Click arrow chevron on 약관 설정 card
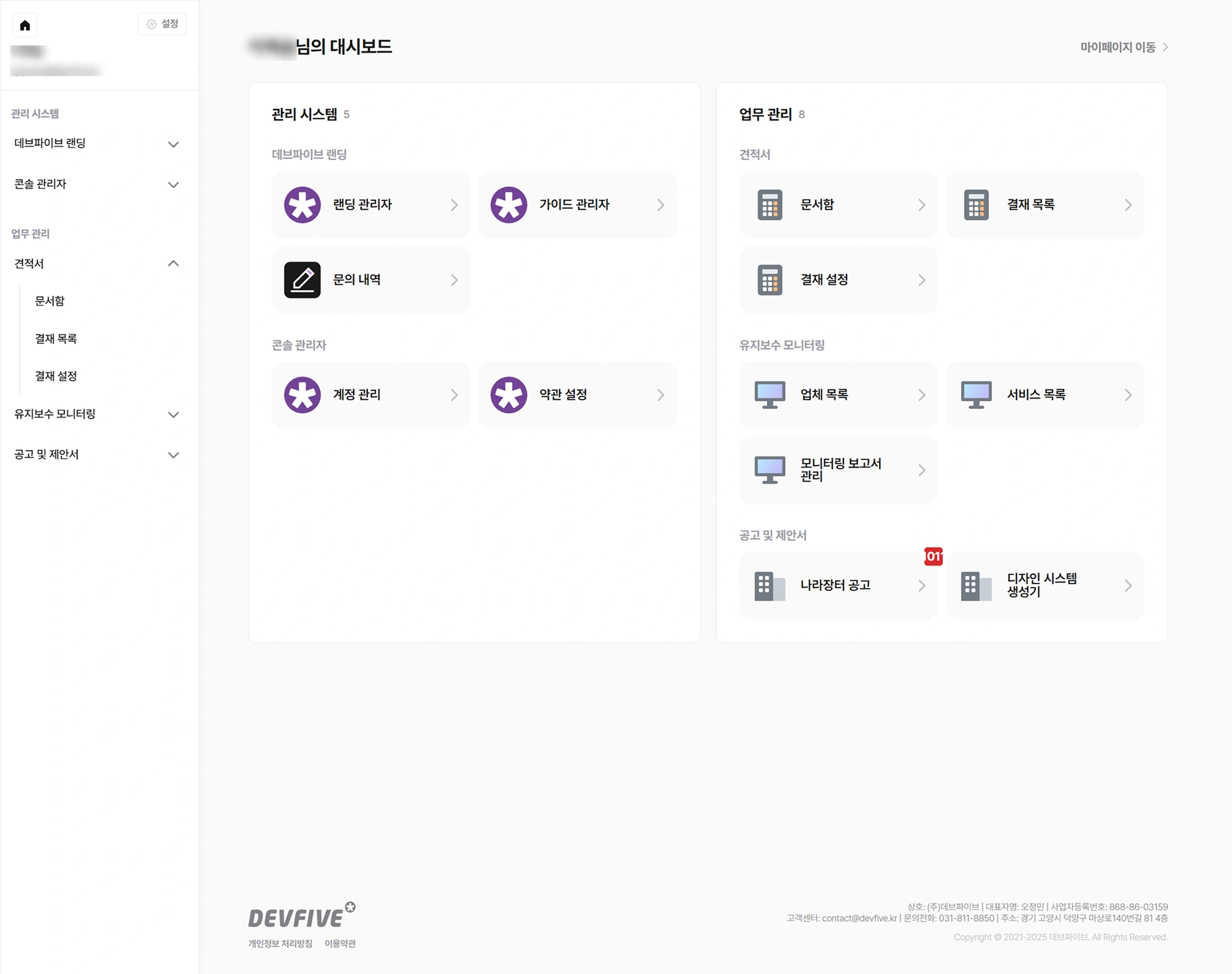The image size is (1232, 974). coord(661,395)
